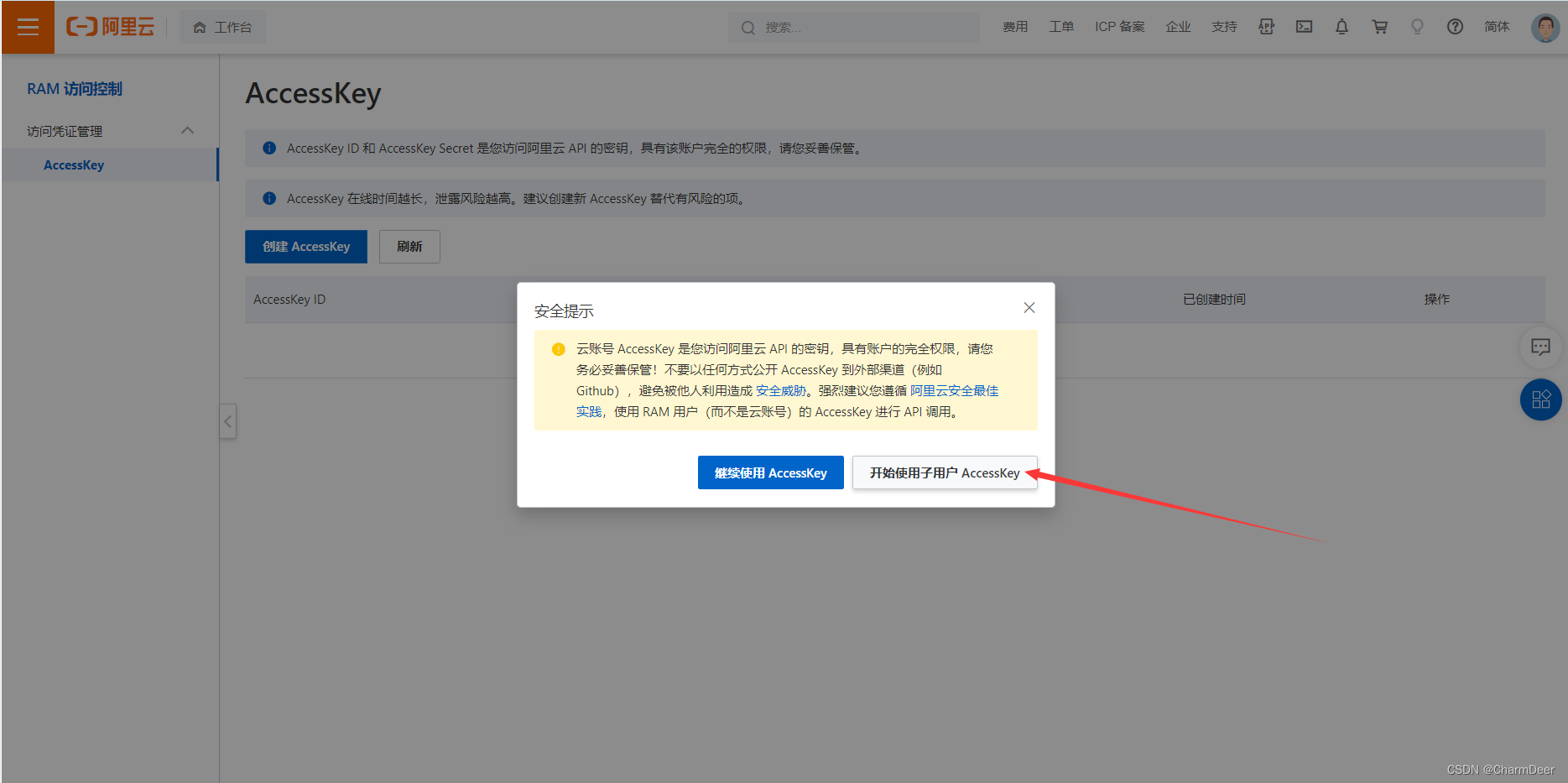Open the blue quick-access grid icon
Screen dimensions: 1568x783
pyautogui.click(x=1541, y=399)
